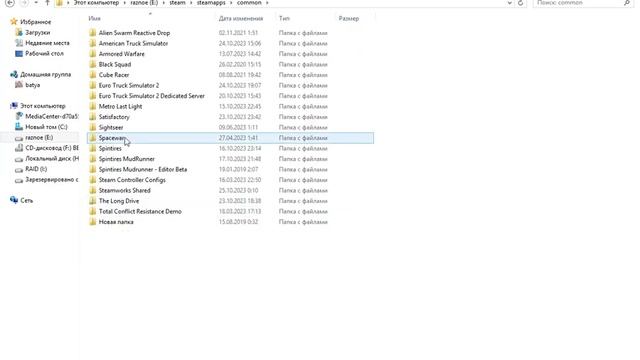
Task: Select Total Conflict Resistance Demo name
Action: (140, 211)
